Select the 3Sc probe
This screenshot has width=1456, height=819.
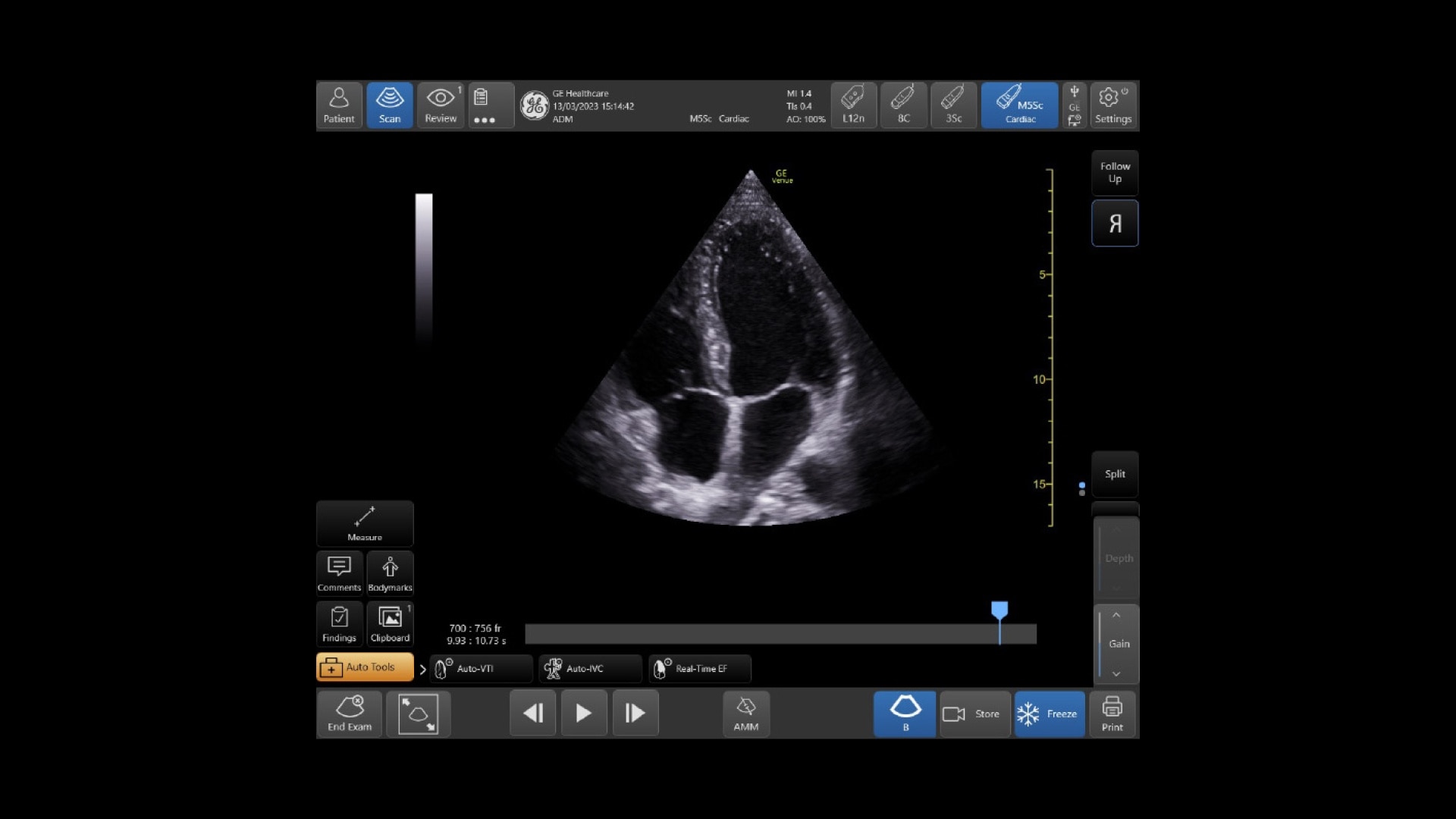click(x=954, y=105)
